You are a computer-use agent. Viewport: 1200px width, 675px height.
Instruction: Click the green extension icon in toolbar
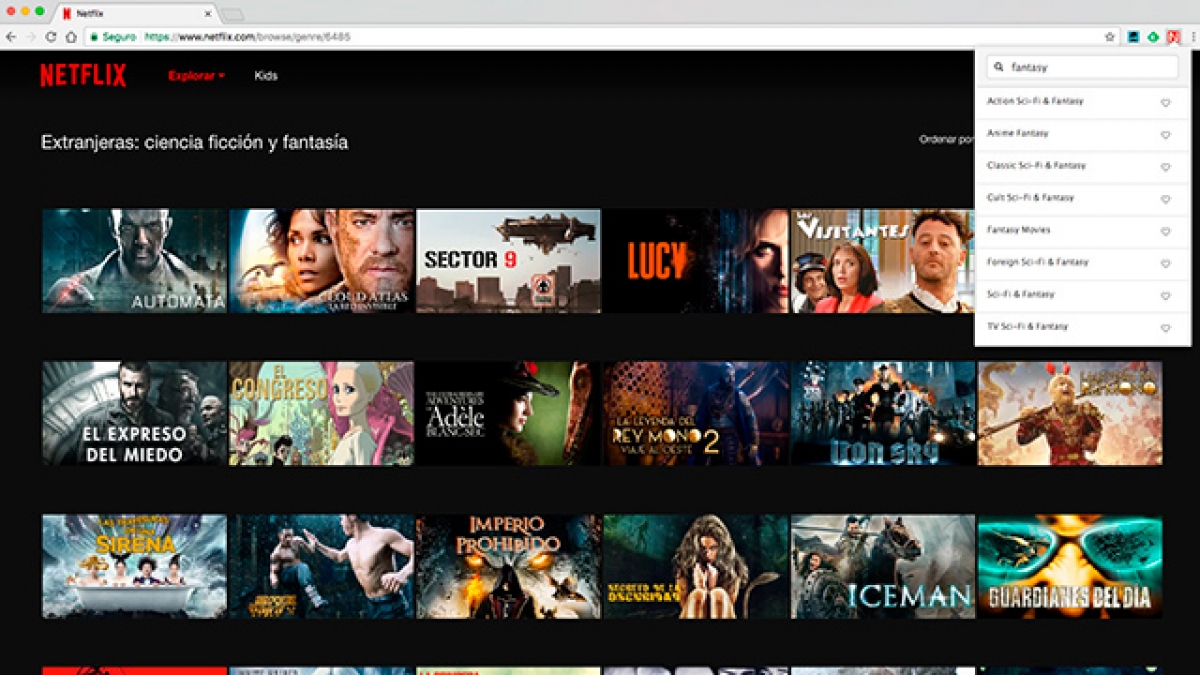pyautogui.click(x=1153, y=37)
